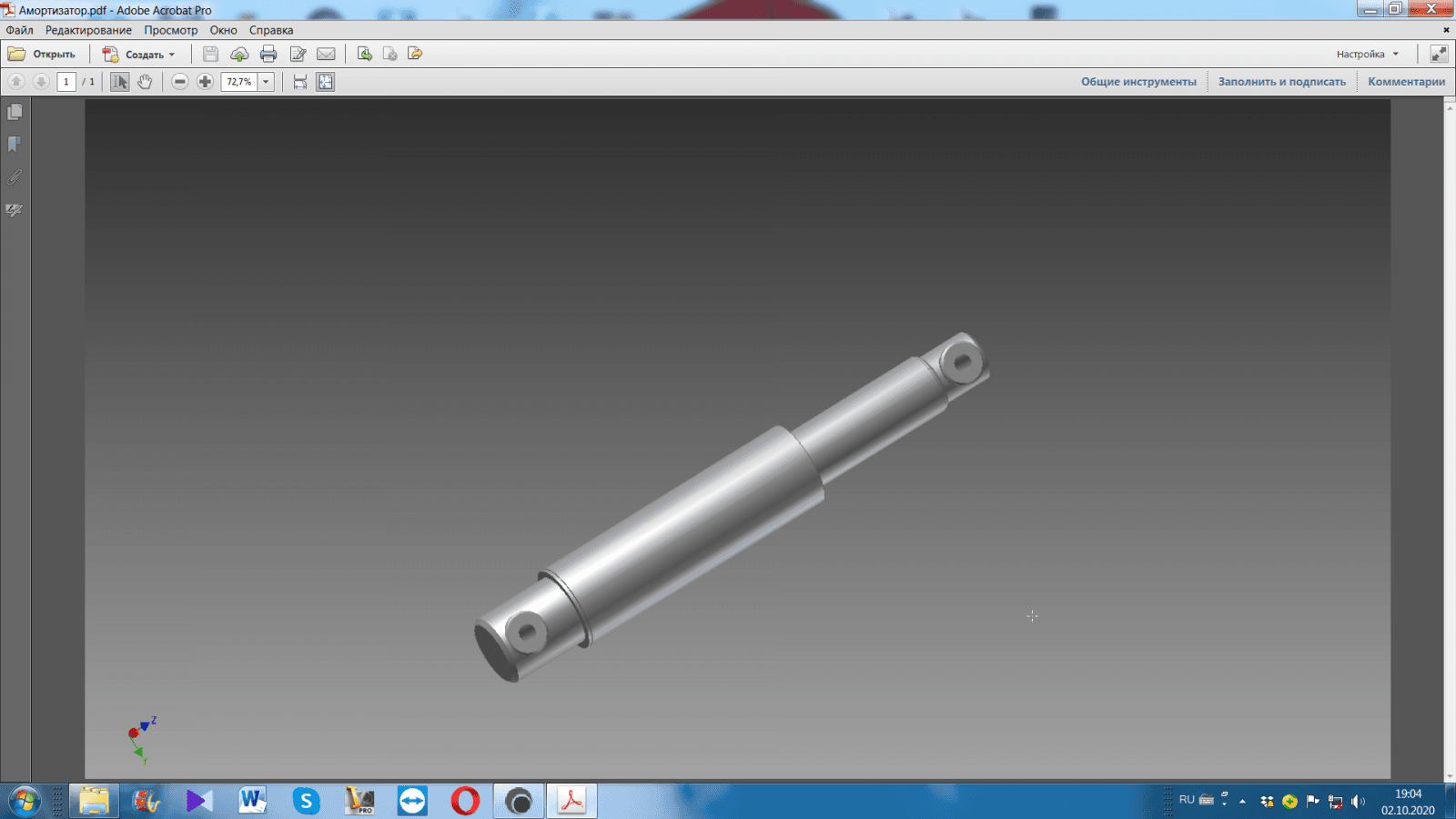Open the Page Thumbnails panel

point(15,112)
